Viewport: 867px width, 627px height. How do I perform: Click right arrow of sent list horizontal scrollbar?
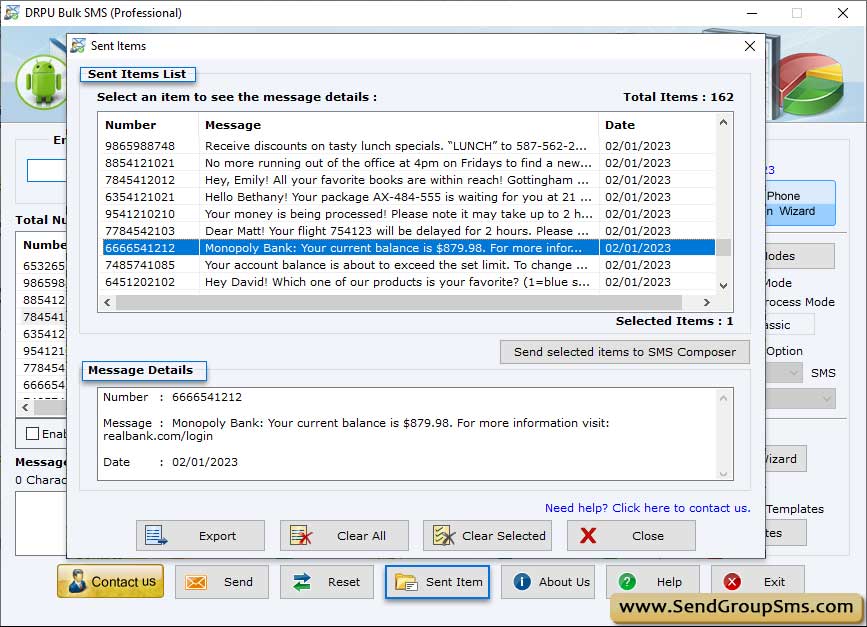[707, 302]
